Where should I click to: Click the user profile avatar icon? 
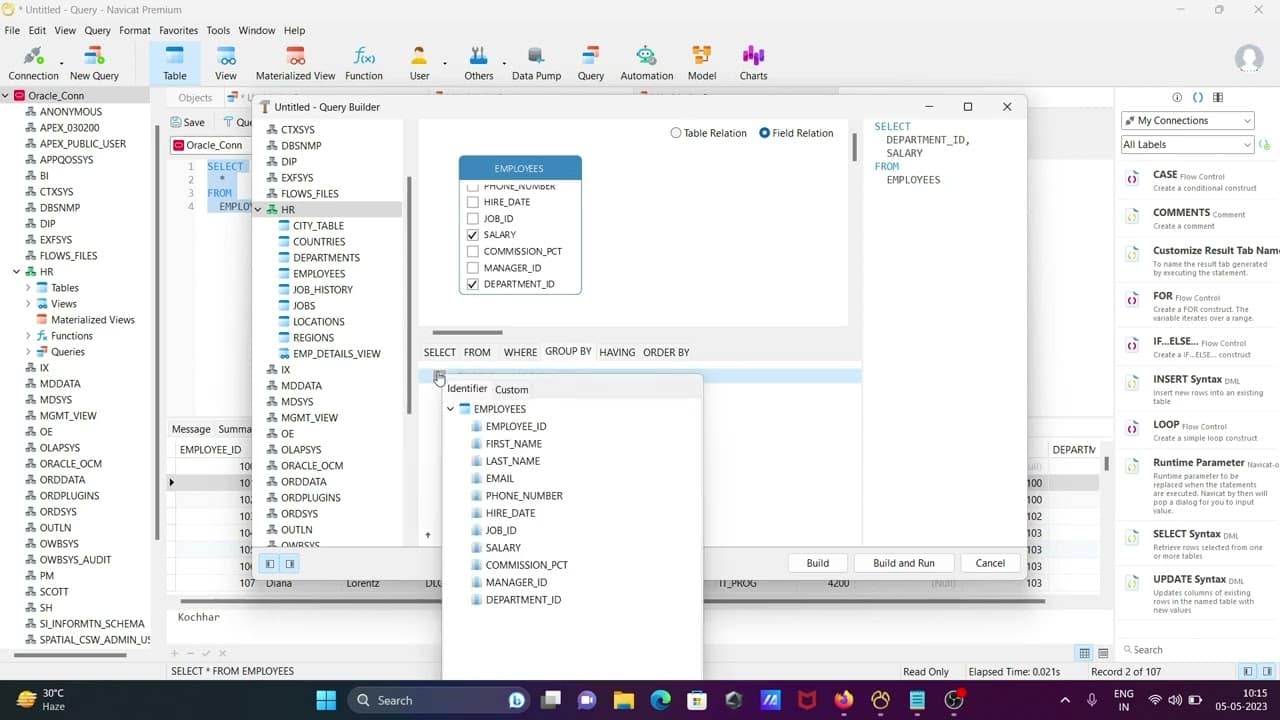(1249, 59)
